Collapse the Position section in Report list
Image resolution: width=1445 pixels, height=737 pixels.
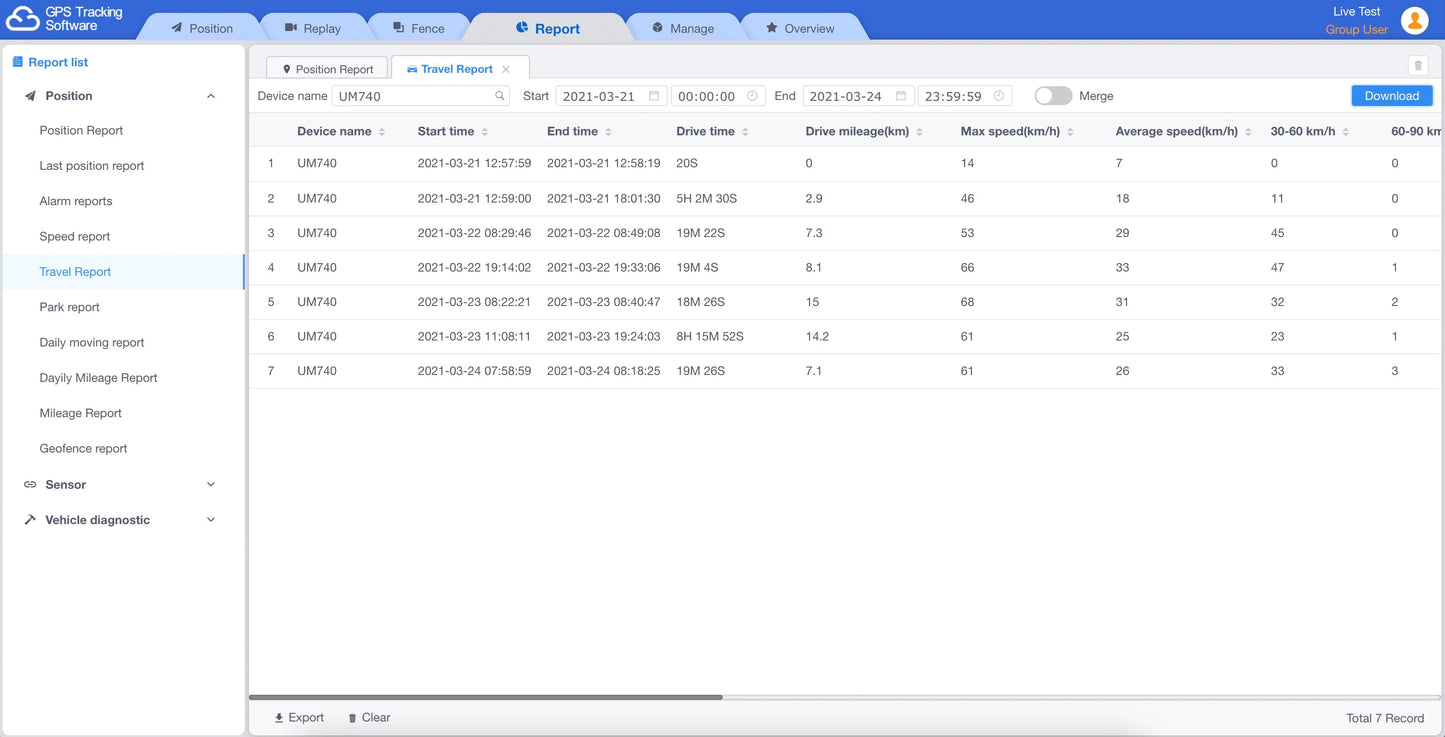[x=210, y=95]
